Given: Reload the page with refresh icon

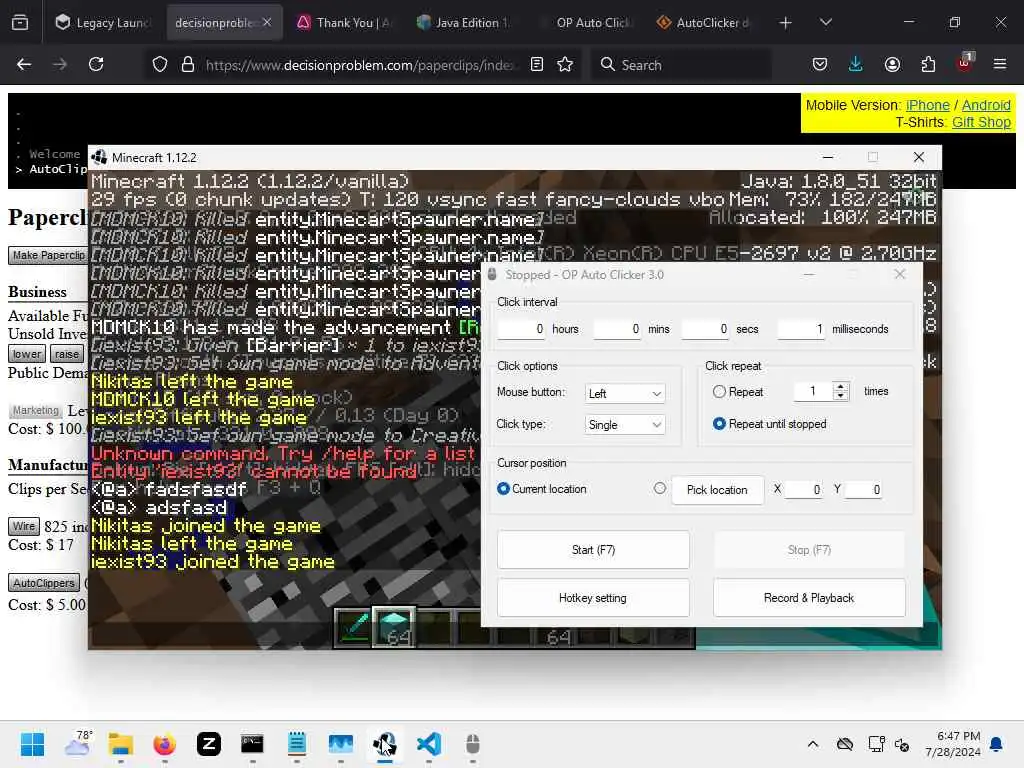Looking at the screenshot, I should (x=96, y=64).
